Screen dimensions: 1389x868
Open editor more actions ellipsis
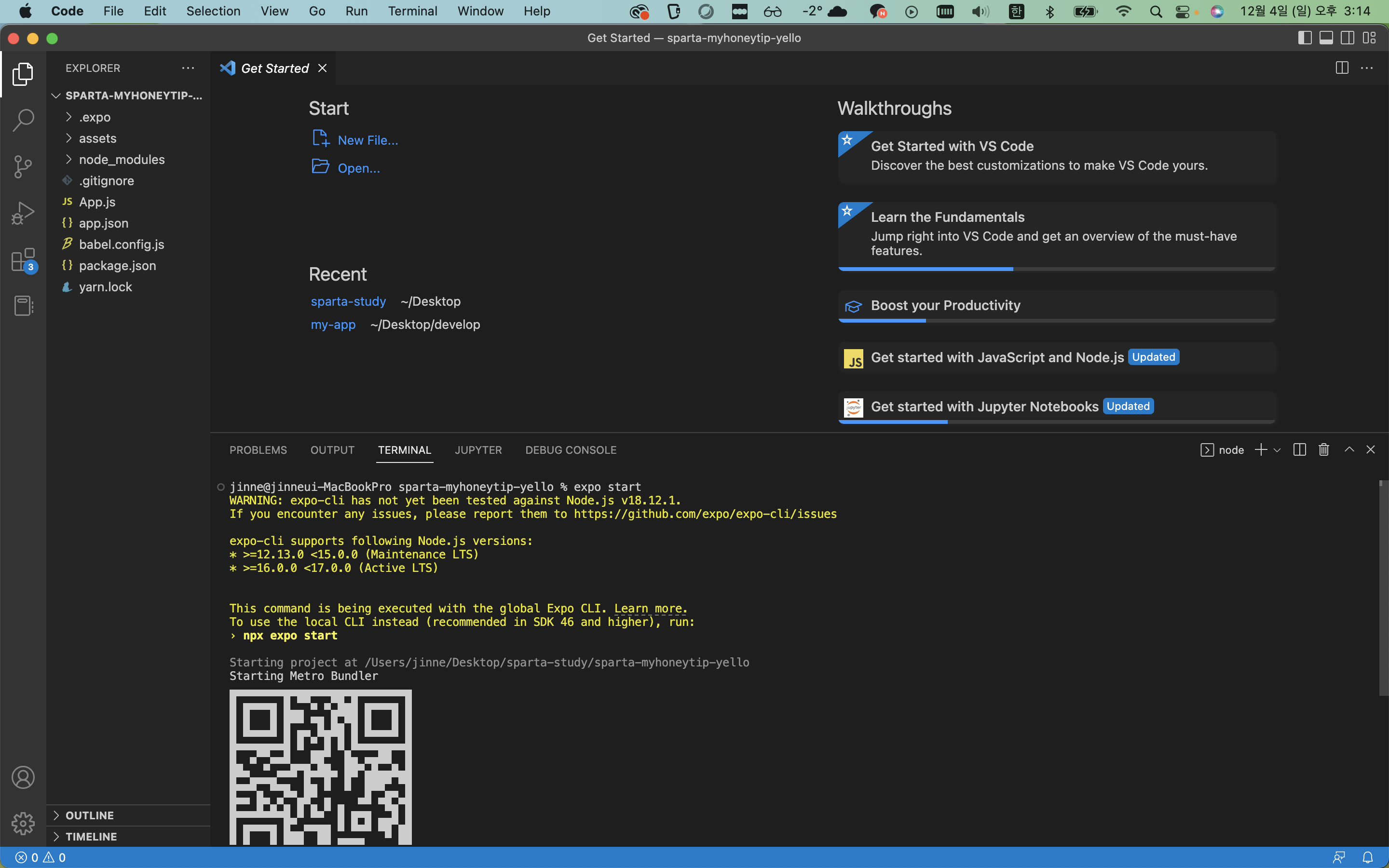[1367, 68]
